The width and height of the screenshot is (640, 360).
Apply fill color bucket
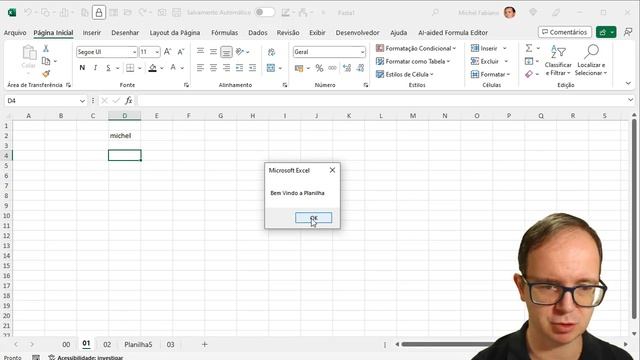152,68
